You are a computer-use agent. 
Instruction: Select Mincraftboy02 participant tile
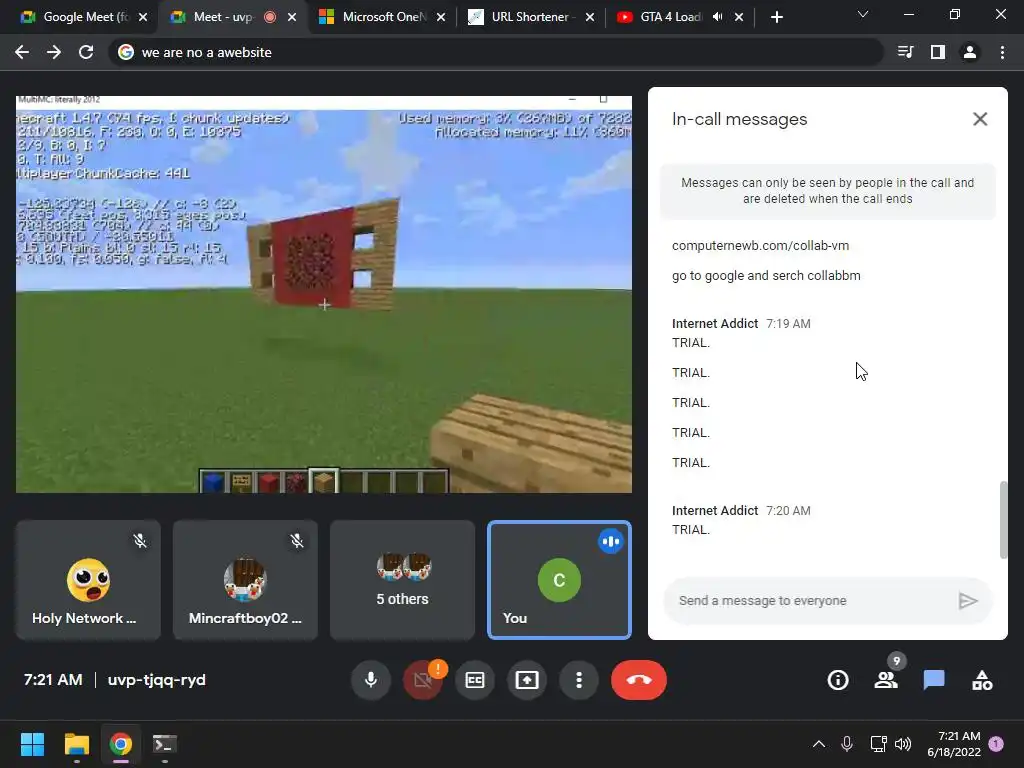[x=245, y=579]
